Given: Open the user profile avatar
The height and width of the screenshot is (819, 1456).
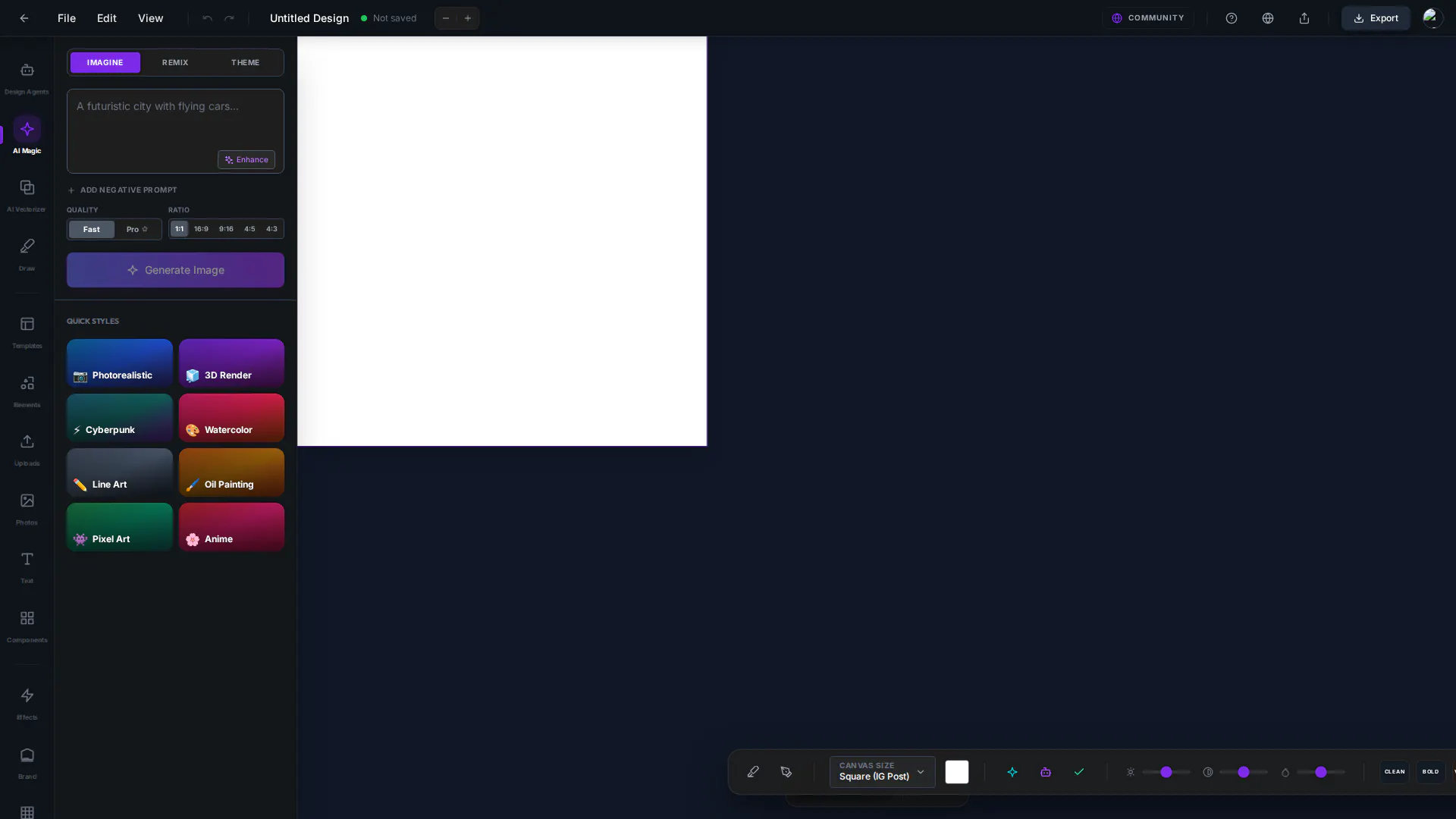Looking at the screenshot, I should [x=1432, y=18].
